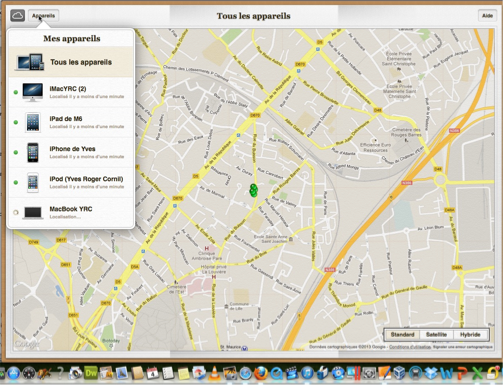The width and height of the screenshot is (503, 385).
Task: Click the St. Maurice metro marker
Action: pyautogui.click(x=245, y=348)
